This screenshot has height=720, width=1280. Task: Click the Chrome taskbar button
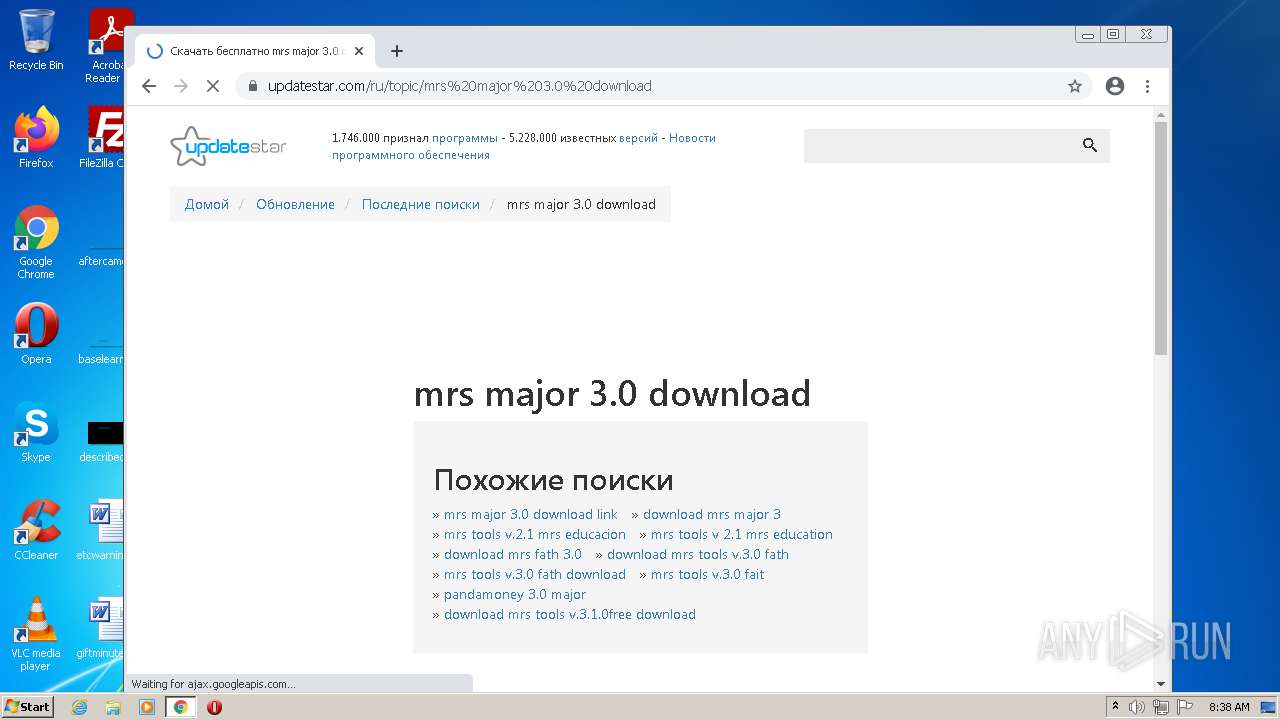click(x=181, y=707)
